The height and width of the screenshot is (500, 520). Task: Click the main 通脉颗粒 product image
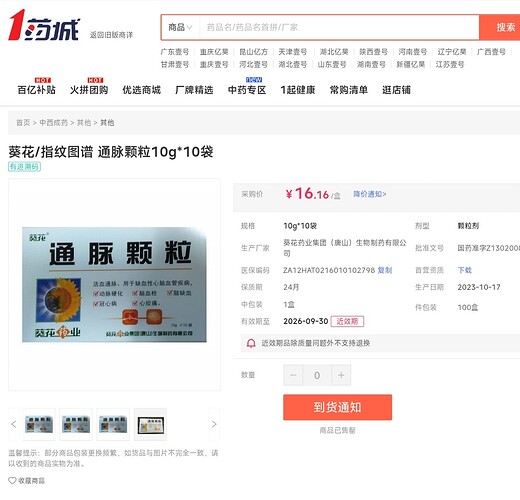point(114,284)
